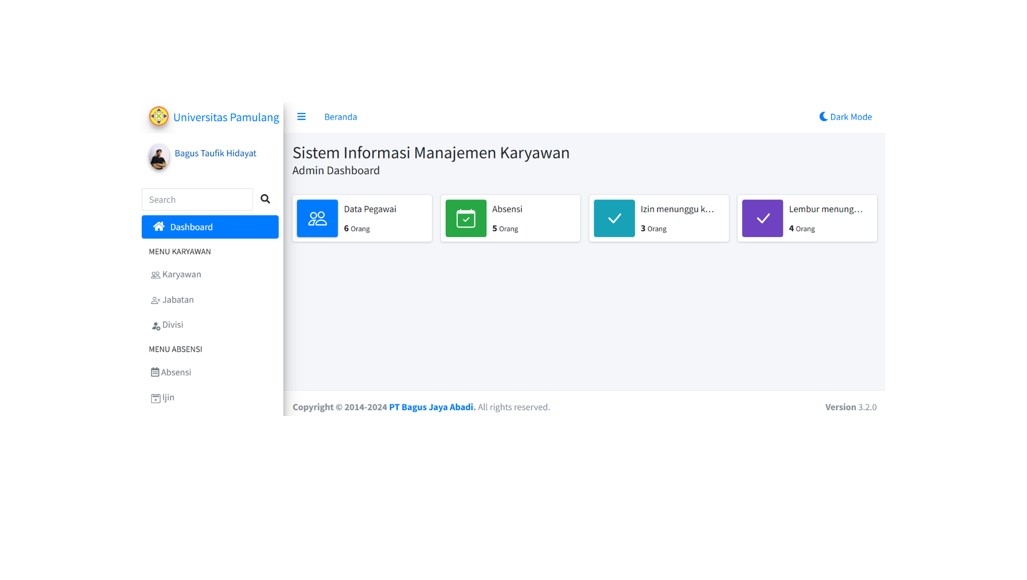Click the Universitas Pamulang logo icon

[159, 117]
